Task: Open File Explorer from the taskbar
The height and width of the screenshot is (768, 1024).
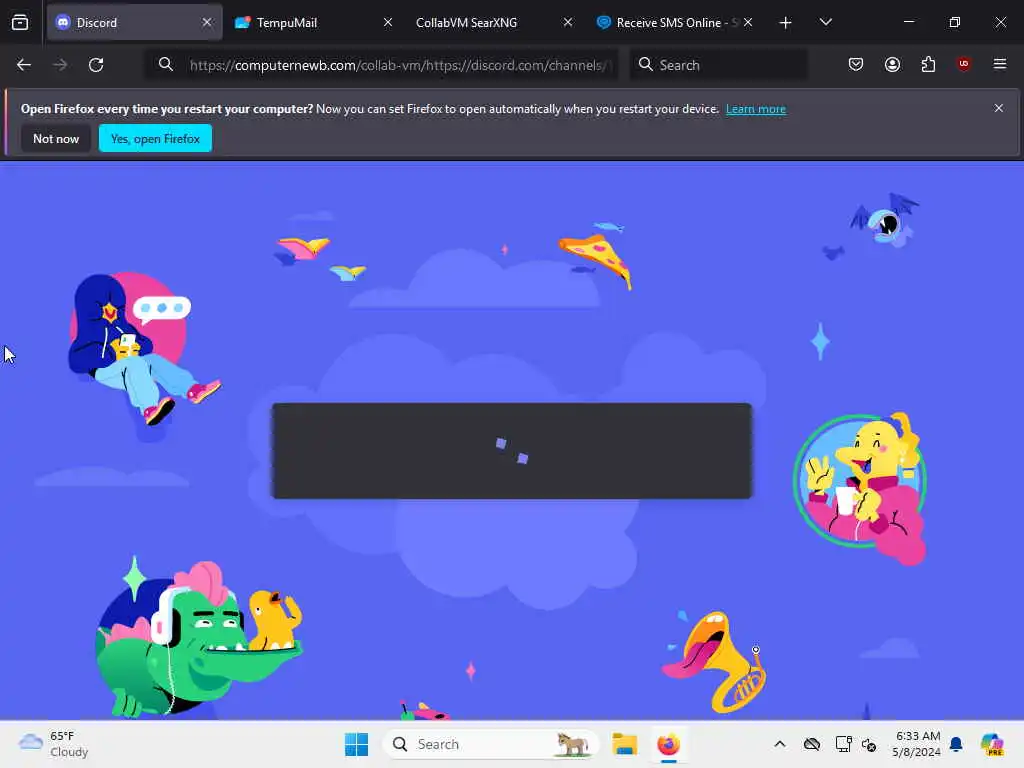Action: [x=624, y=744]
